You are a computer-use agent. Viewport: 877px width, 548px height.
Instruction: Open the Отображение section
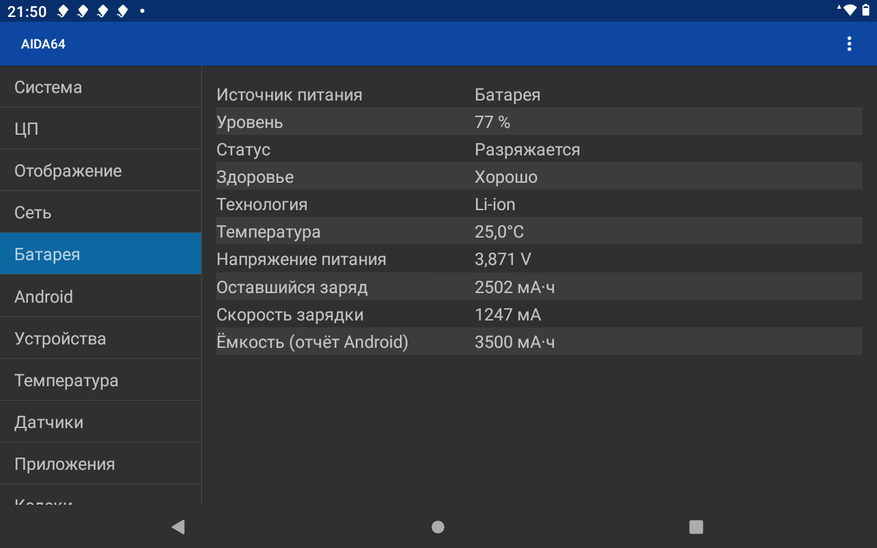click(x=101, y=170)
